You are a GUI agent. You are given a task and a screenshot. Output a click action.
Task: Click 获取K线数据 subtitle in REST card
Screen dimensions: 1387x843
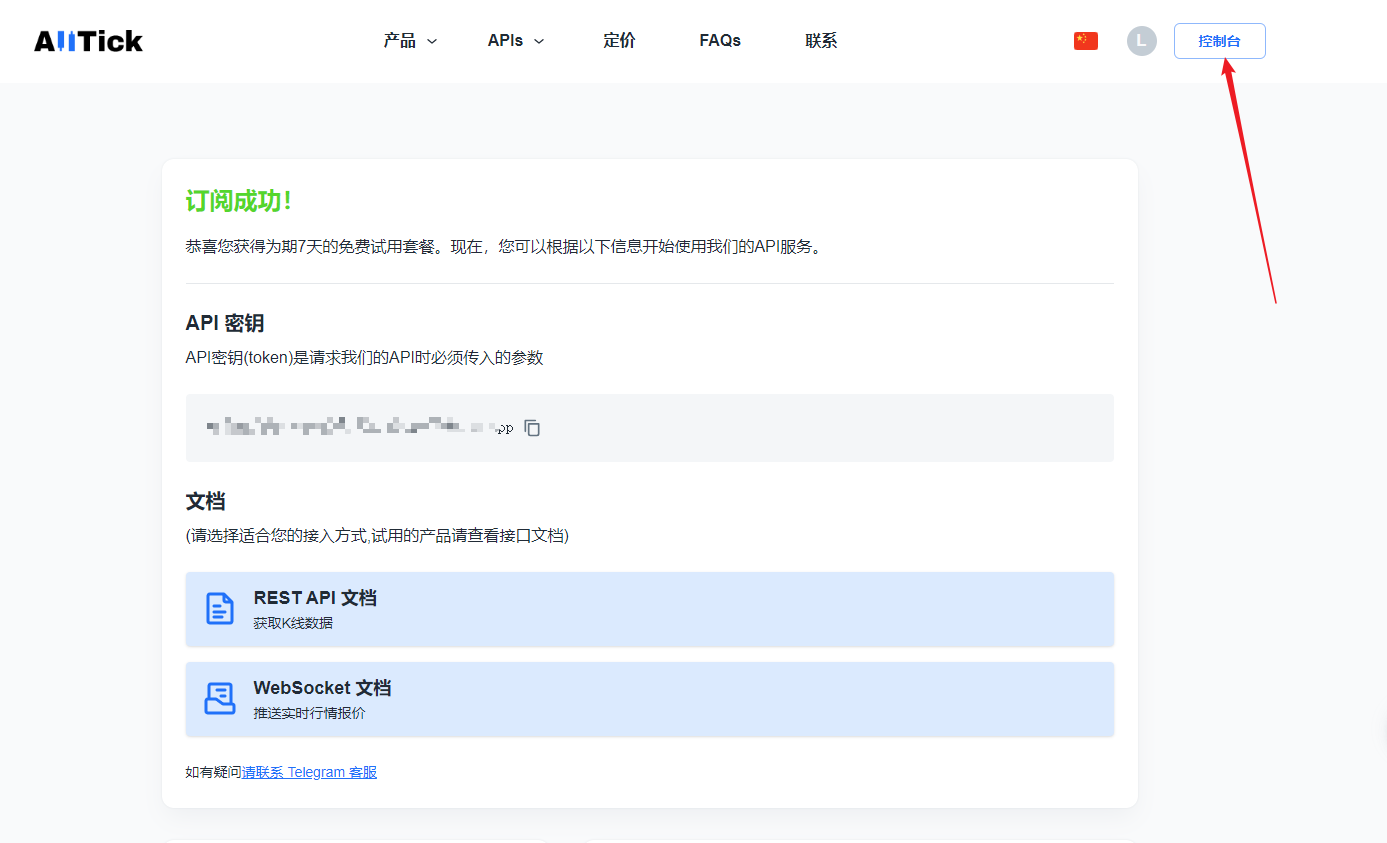[x=293, y=623]
